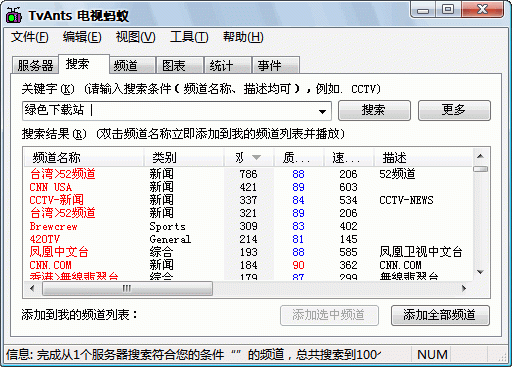Select the 420TV channel
Image resolution: width=512 pixels, height=367 pixels.
click(45, 239)
